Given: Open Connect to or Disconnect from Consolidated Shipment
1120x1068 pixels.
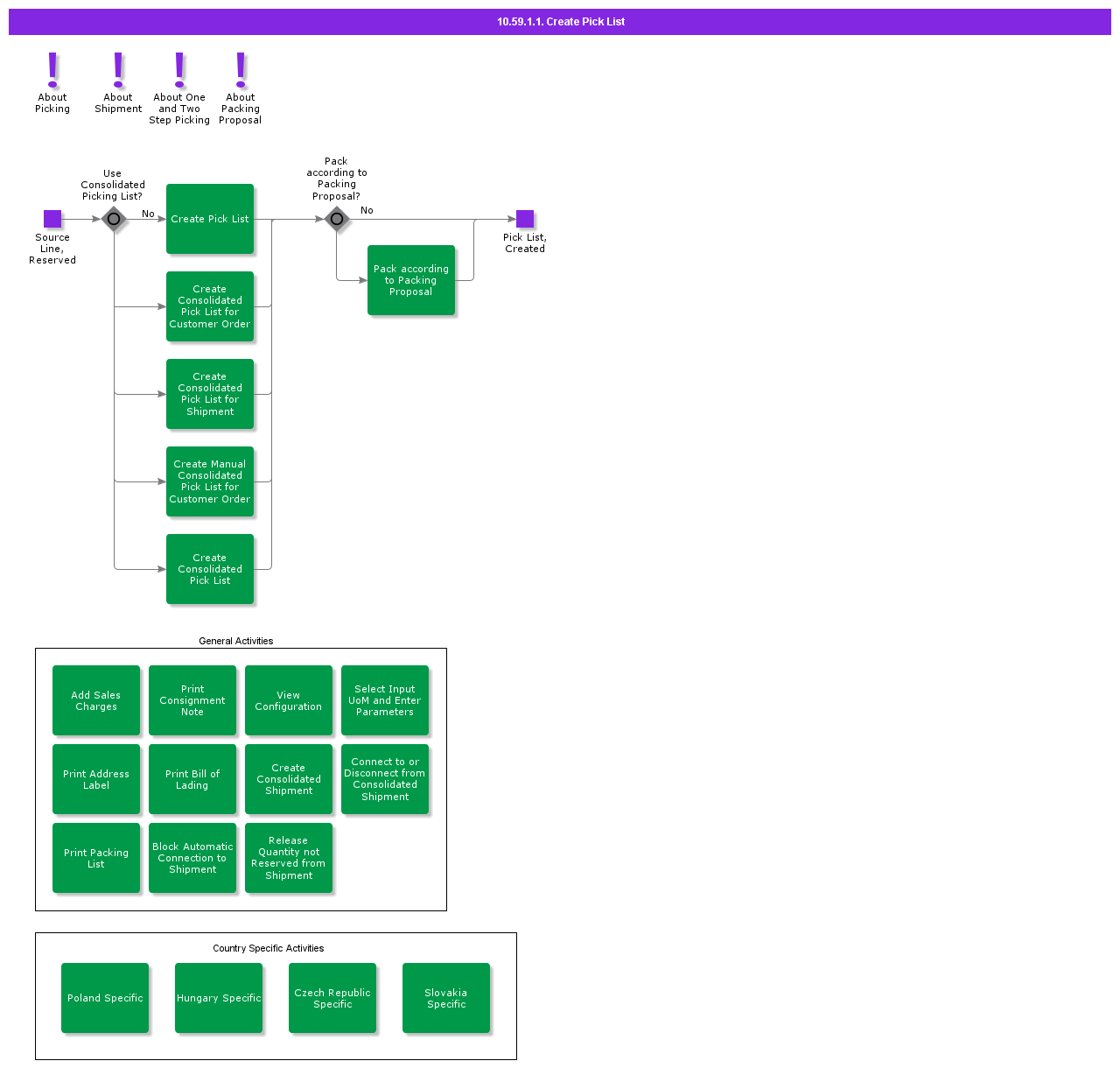Looking at the screenshot, I should click(385, 779).
